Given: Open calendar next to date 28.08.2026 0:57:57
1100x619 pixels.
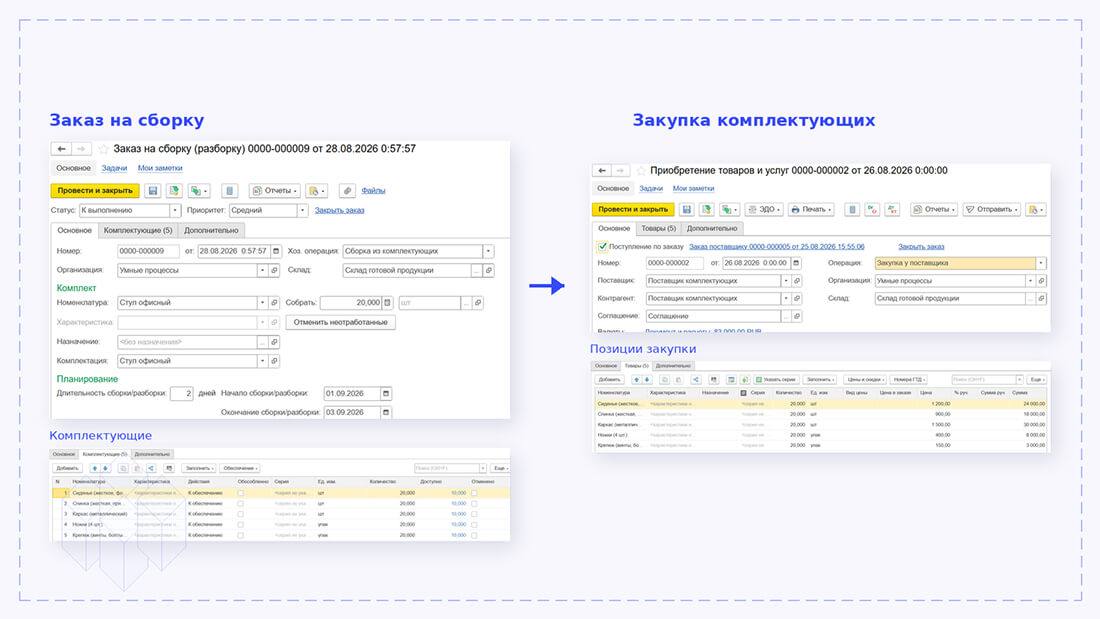Looking at the screenshot, I should (x=276, y=251).
